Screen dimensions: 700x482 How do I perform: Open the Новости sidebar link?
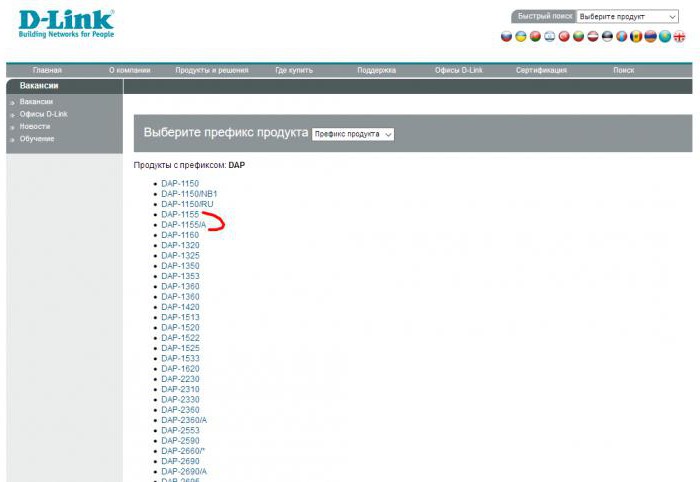click(35, 127)
